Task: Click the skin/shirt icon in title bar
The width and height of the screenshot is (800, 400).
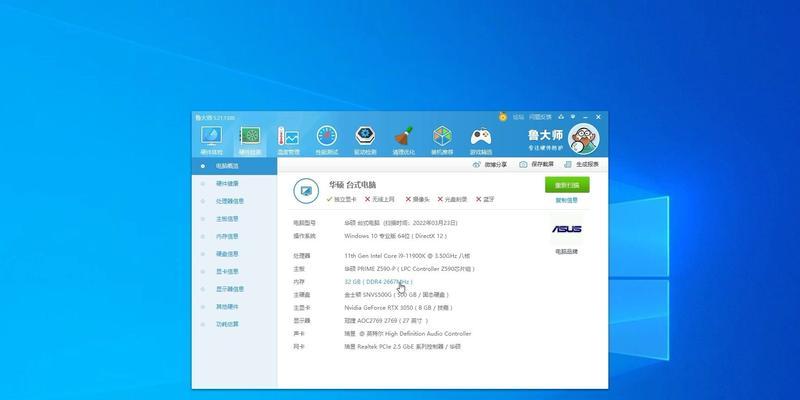Action: pyautogui.click(x=561, y=117)
